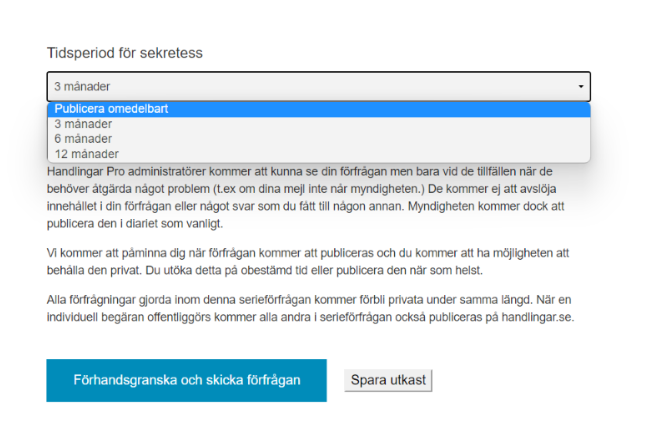Screen dimensions: 651x431
Task: Choose '3 månader' from the option list
Action: 83,124
